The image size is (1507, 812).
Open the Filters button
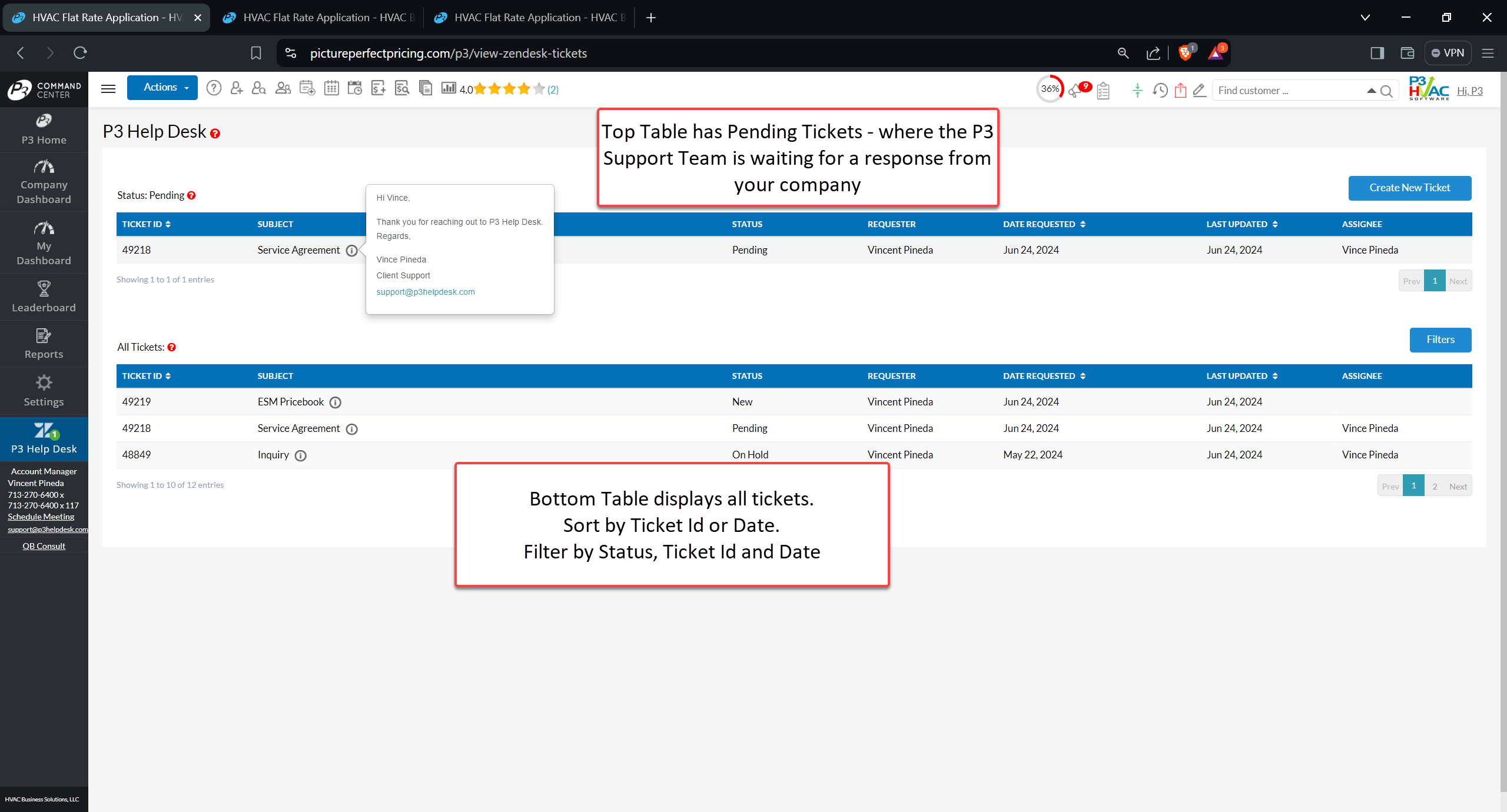(1440, 340)
